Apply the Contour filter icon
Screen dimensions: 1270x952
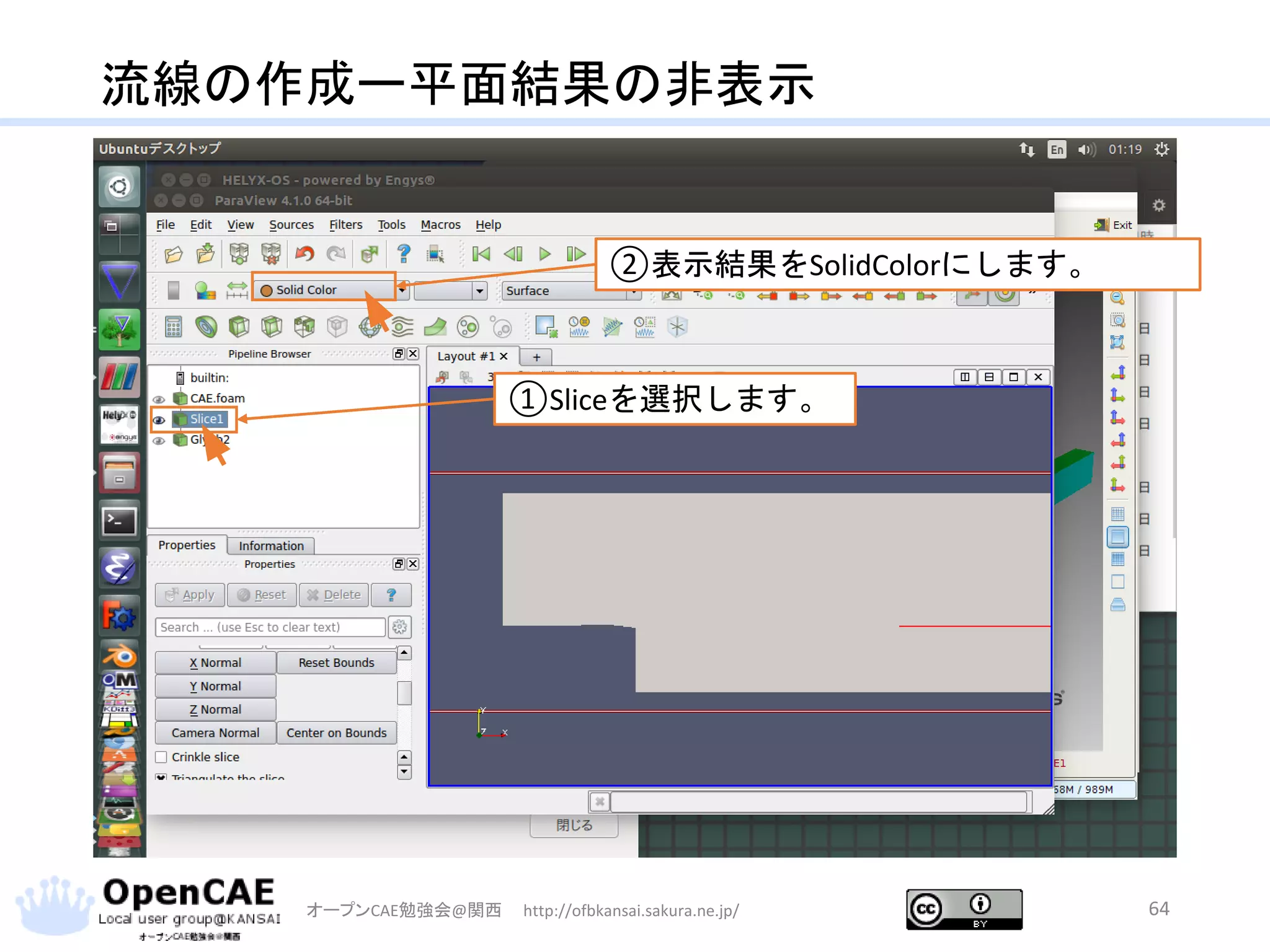pyautogui.click(x=206, y=327)
